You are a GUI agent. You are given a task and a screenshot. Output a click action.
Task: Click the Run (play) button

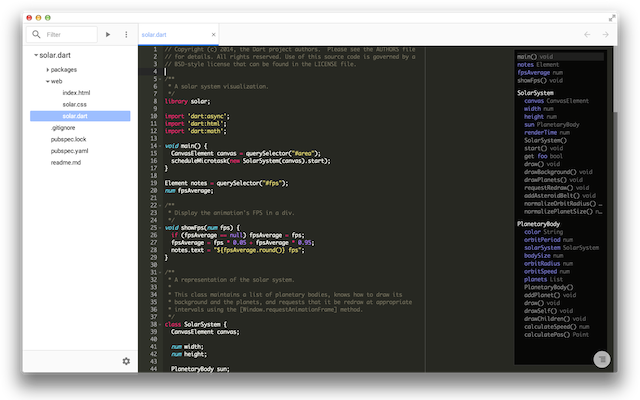(108, 35)
